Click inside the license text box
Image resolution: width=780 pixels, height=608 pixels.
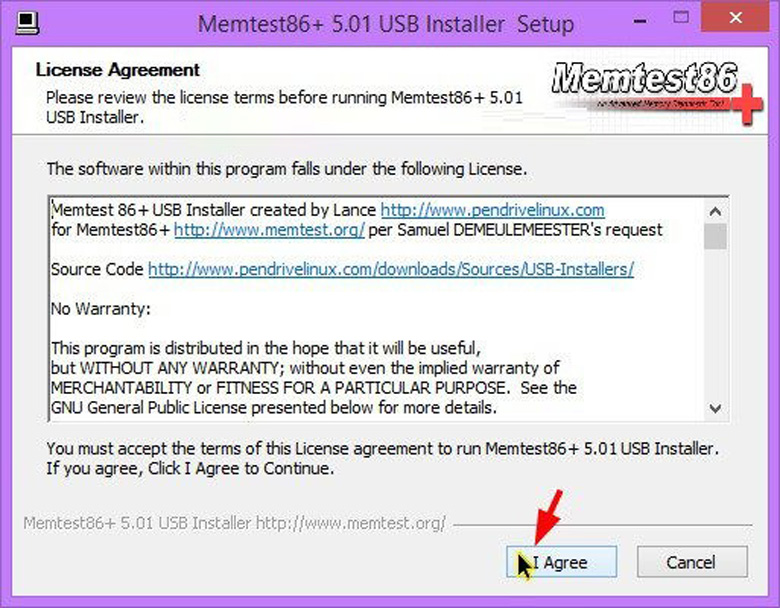[376, 309]
